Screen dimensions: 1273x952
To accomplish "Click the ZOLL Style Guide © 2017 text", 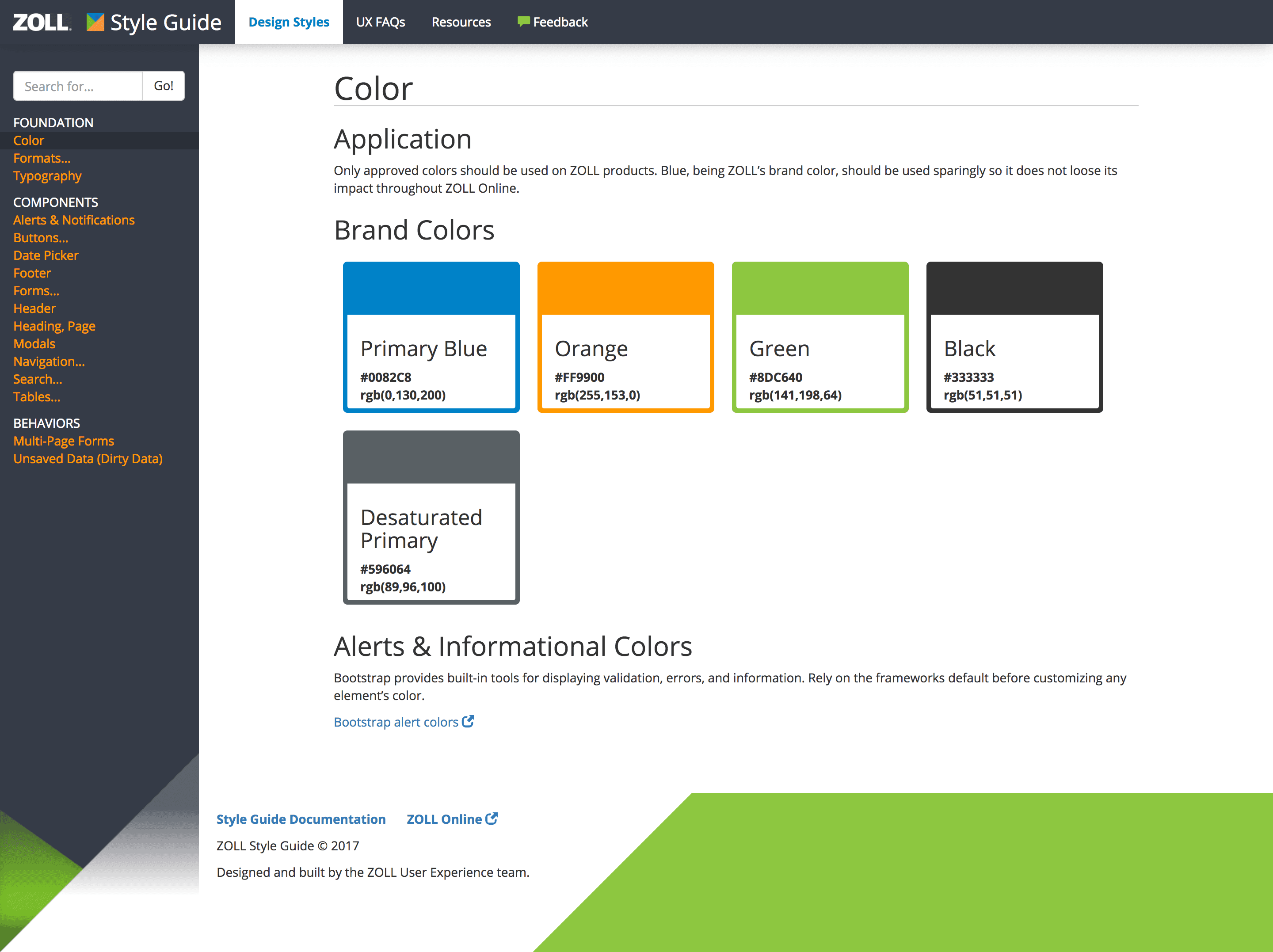I will (288, 845).
